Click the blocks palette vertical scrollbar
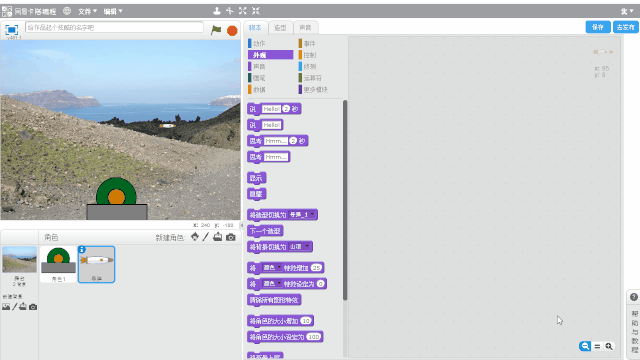The image size is (640, 360). pos(345,200)
